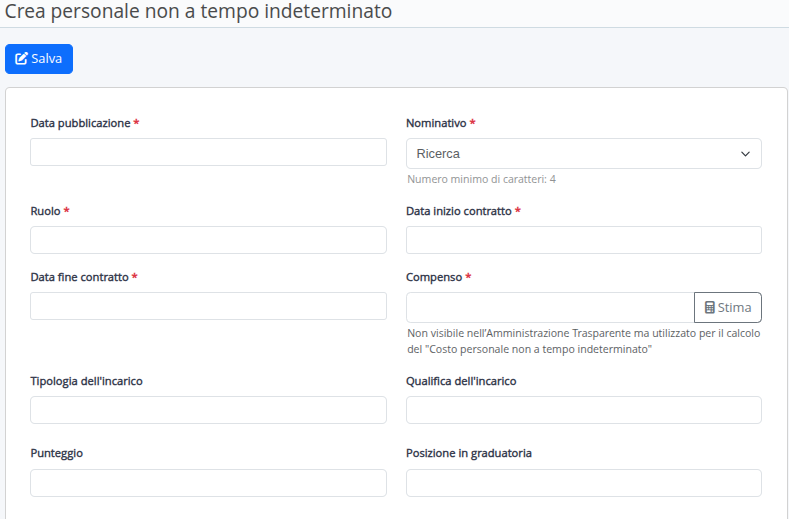Select the Tipologia dell'incarico field
789x519 pixels.
pyautogui.click(x=208, y=410)
